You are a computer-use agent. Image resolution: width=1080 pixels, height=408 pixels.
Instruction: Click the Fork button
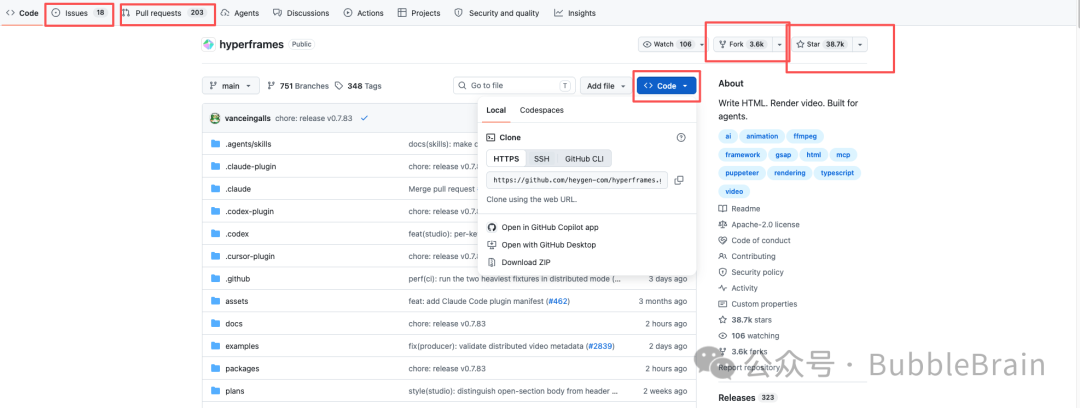pyautogui.click(x=742, y=44)
